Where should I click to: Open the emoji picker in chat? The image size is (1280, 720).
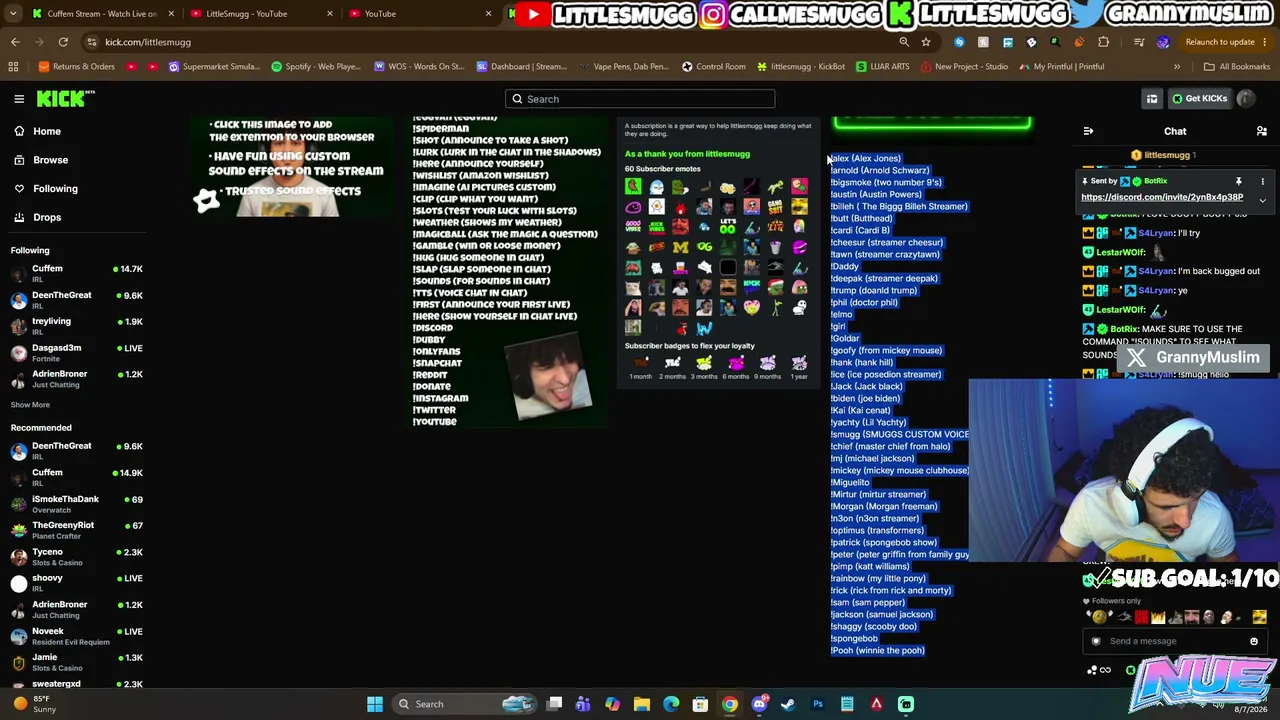click(1254, 641)
